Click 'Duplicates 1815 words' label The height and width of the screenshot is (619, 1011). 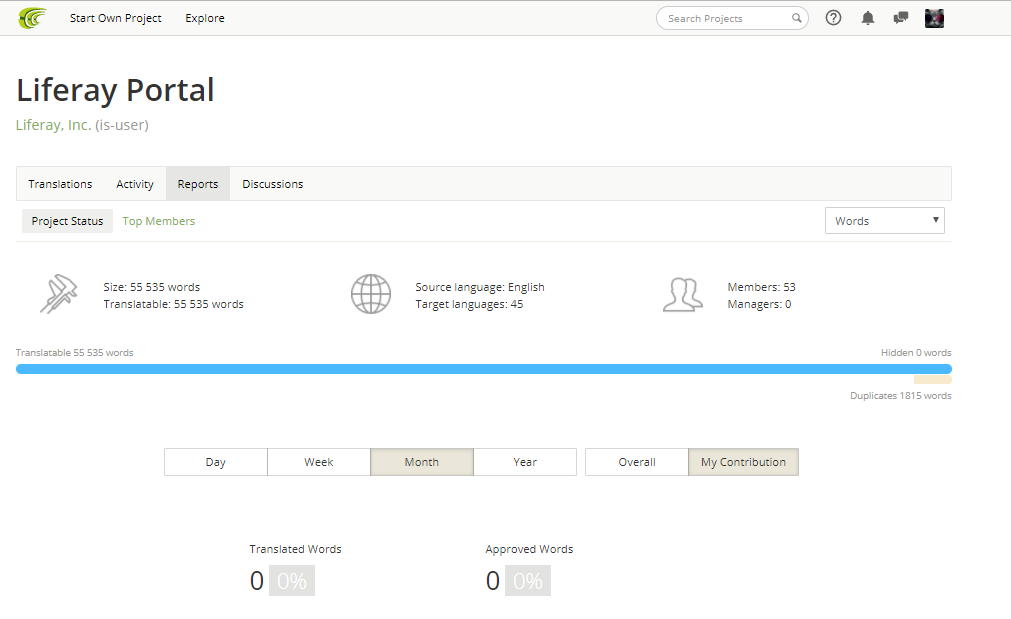click(901, 396)
